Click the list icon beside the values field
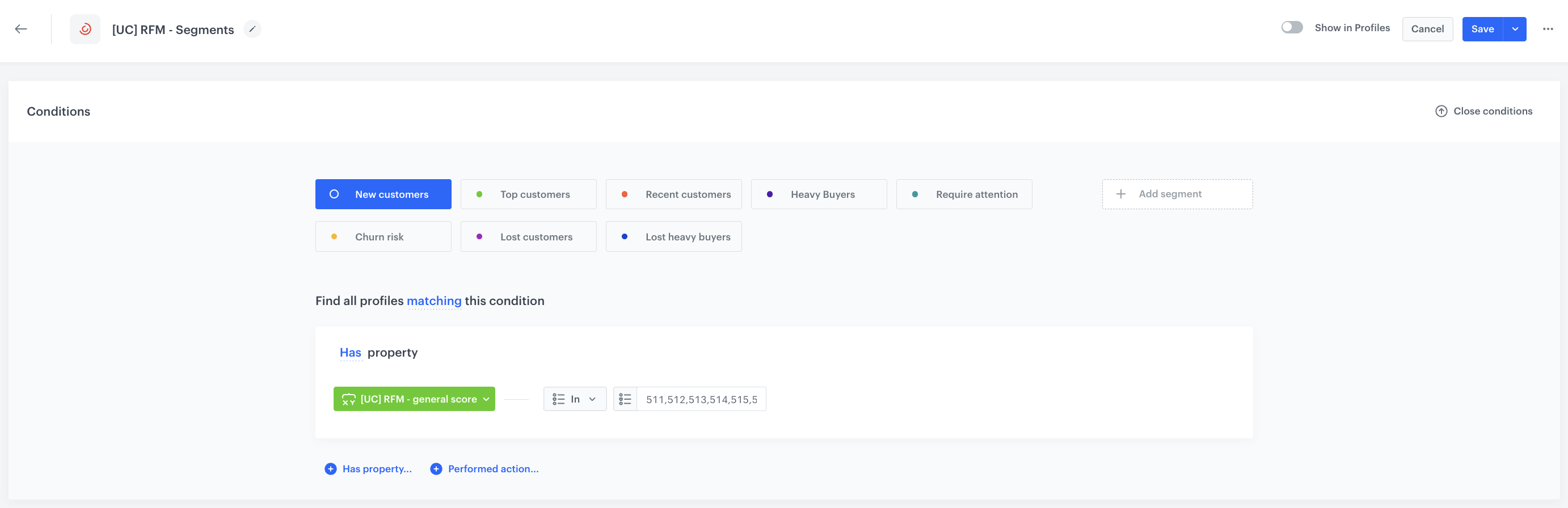The height and width of the screenshot is (508, 1568). click(625, 399)
